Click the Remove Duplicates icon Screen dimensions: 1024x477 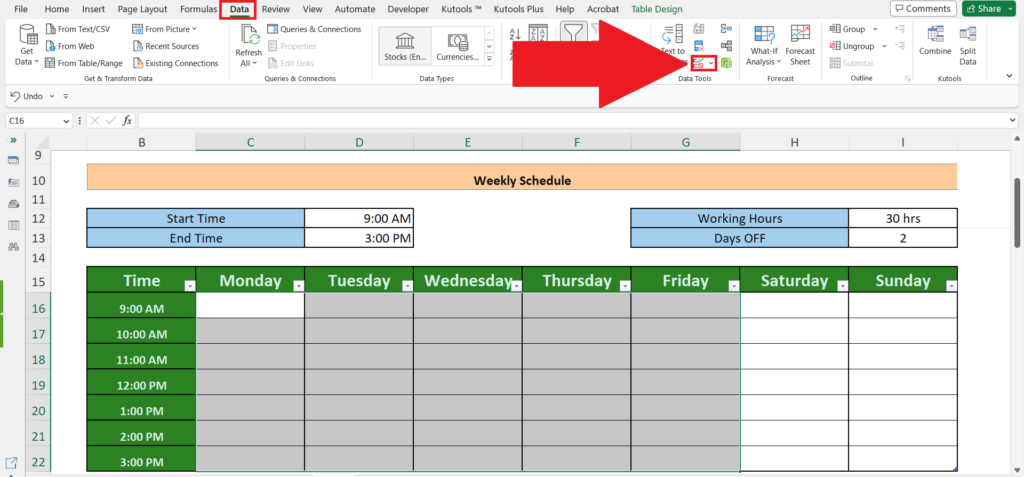[699, 46]
